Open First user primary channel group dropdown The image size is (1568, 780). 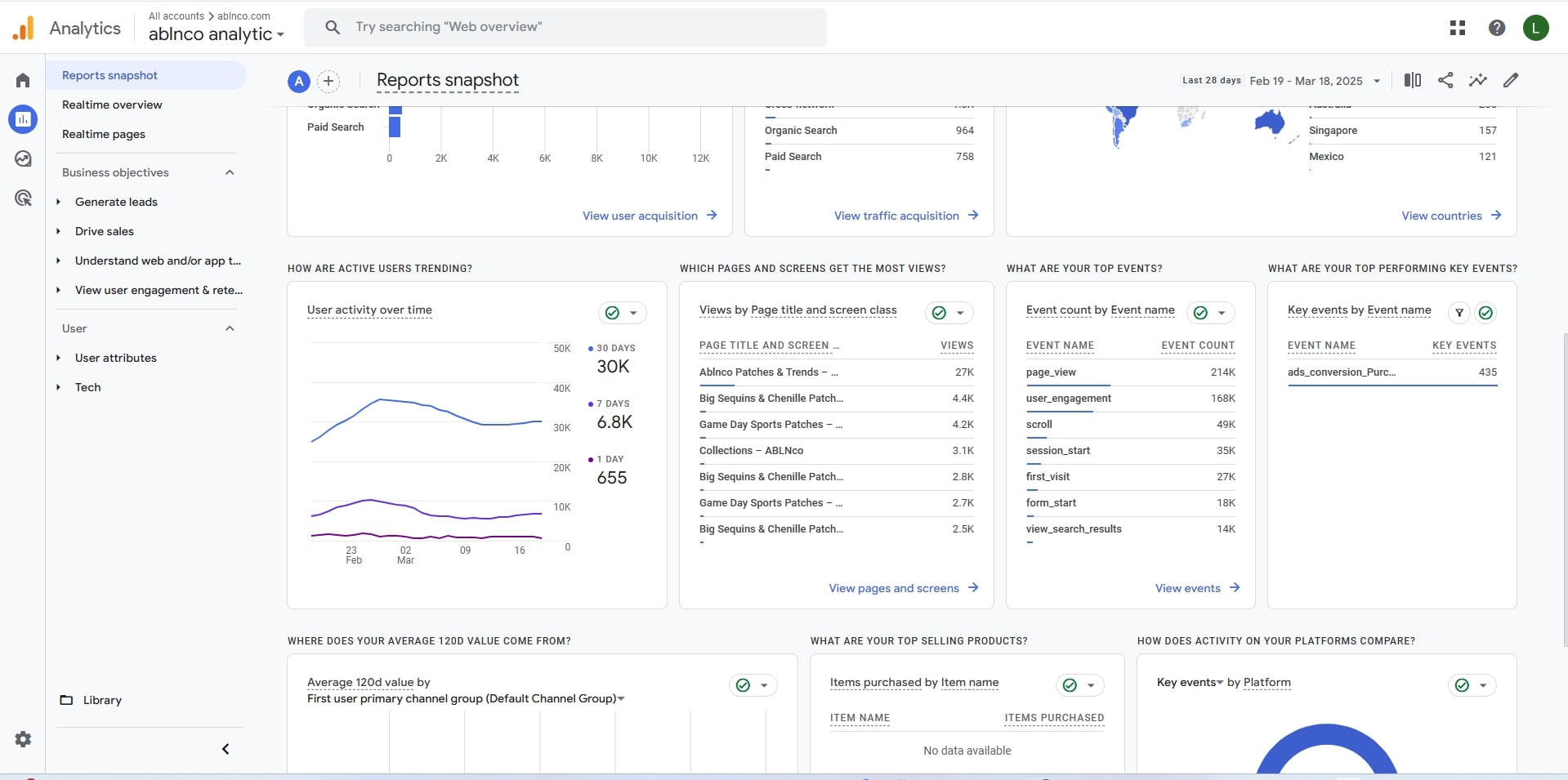(466, 698)
